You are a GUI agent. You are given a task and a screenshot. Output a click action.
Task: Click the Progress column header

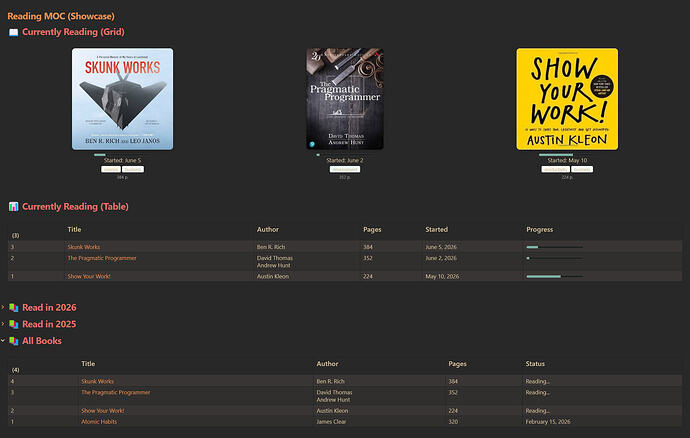coord(540,229)
